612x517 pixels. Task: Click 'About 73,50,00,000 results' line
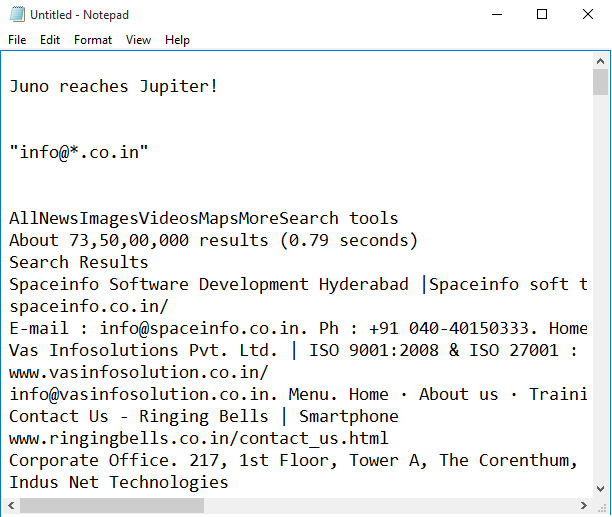pos(213,240)
